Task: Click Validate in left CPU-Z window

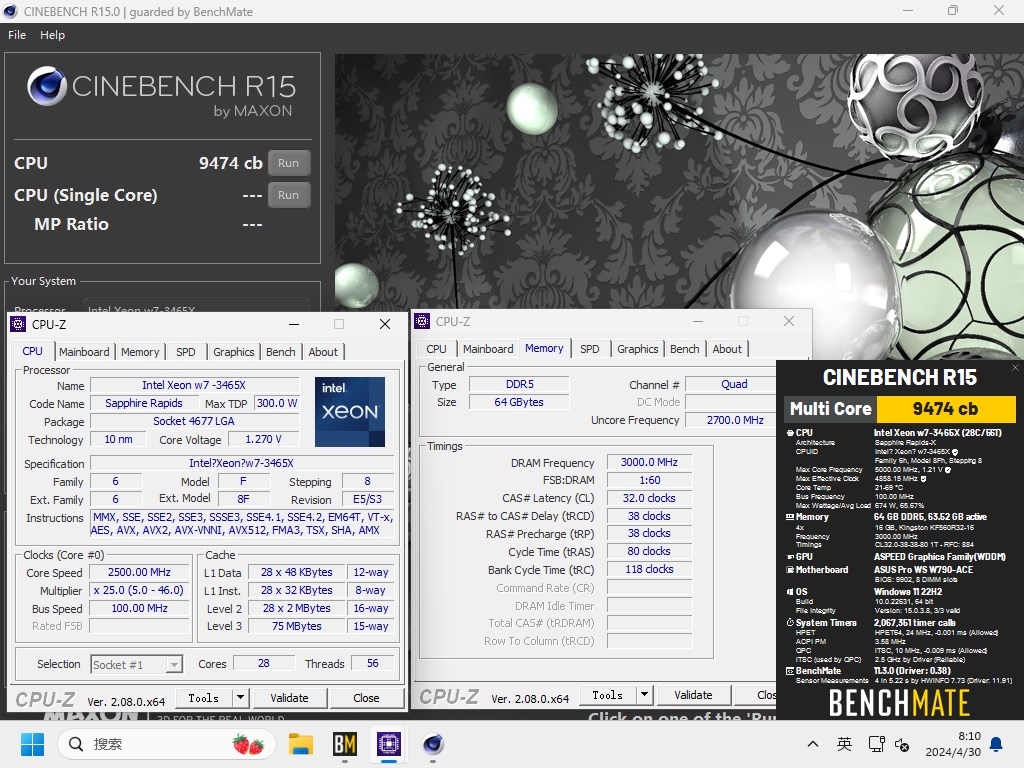Action: [289, 698]
